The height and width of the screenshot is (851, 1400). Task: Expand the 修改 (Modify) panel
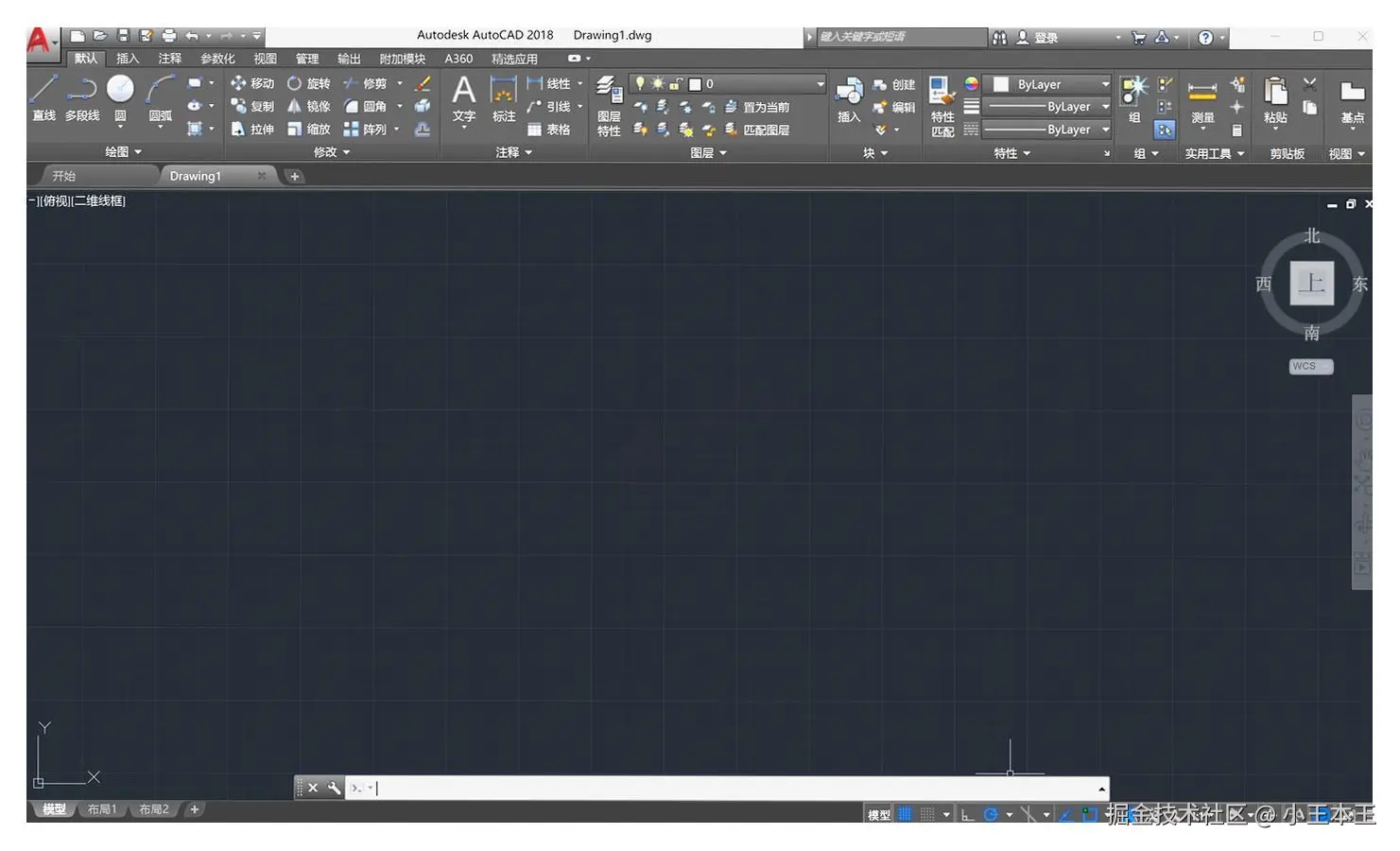pyautogui.click(x=332, y=151)
